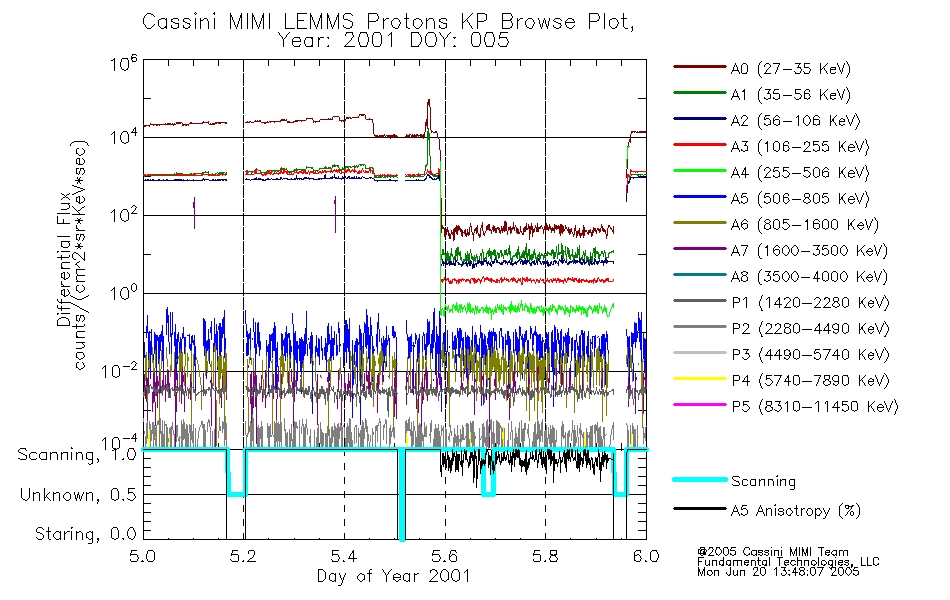Image resolution: width=950 pixels, height=600 pixels.
Task: Click the A1 (35-56 KeV) legend label
Action: [x=790, y=95]
